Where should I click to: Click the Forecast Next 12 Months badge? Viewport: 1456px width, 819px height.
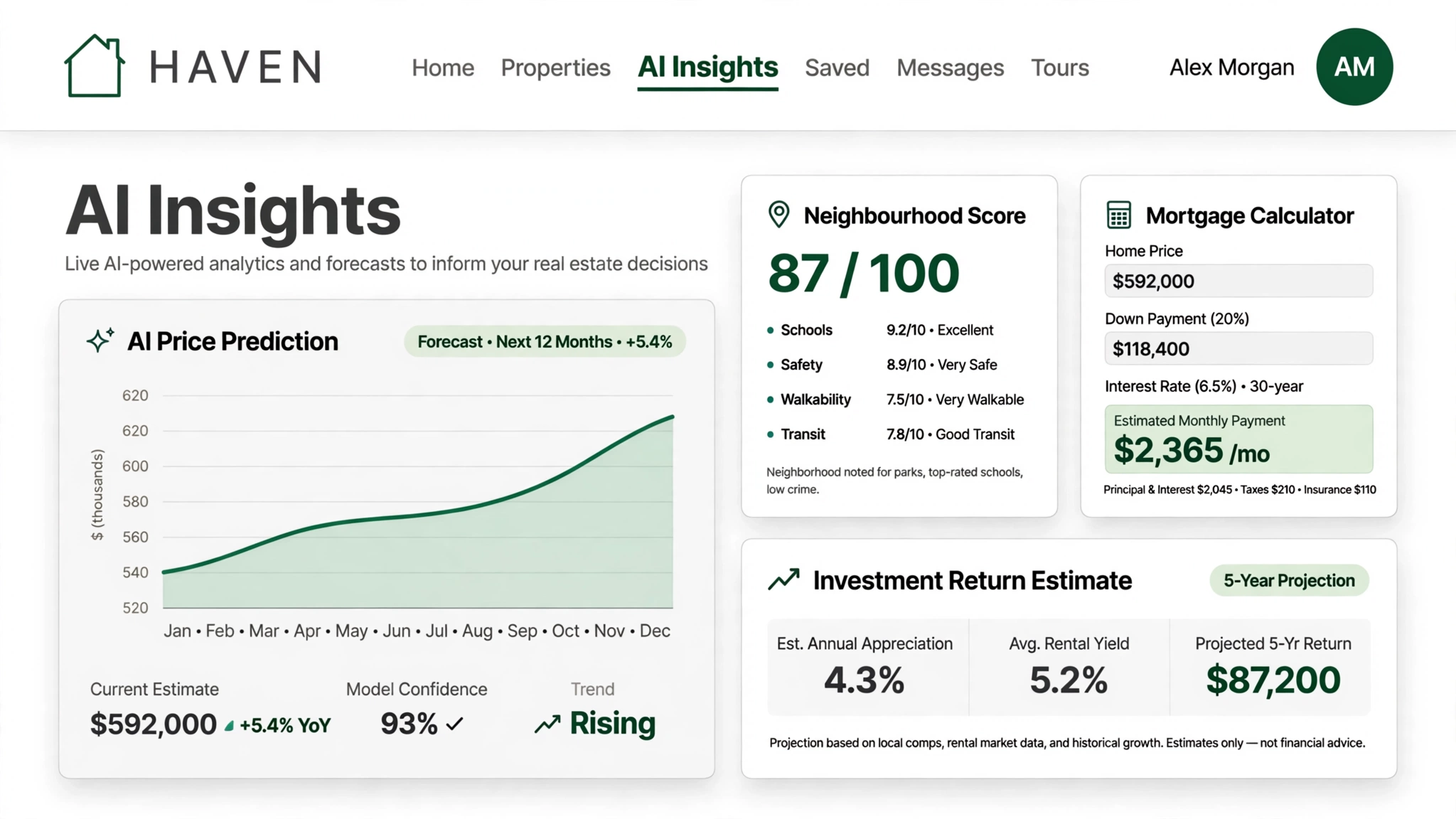tap(545, 341)
